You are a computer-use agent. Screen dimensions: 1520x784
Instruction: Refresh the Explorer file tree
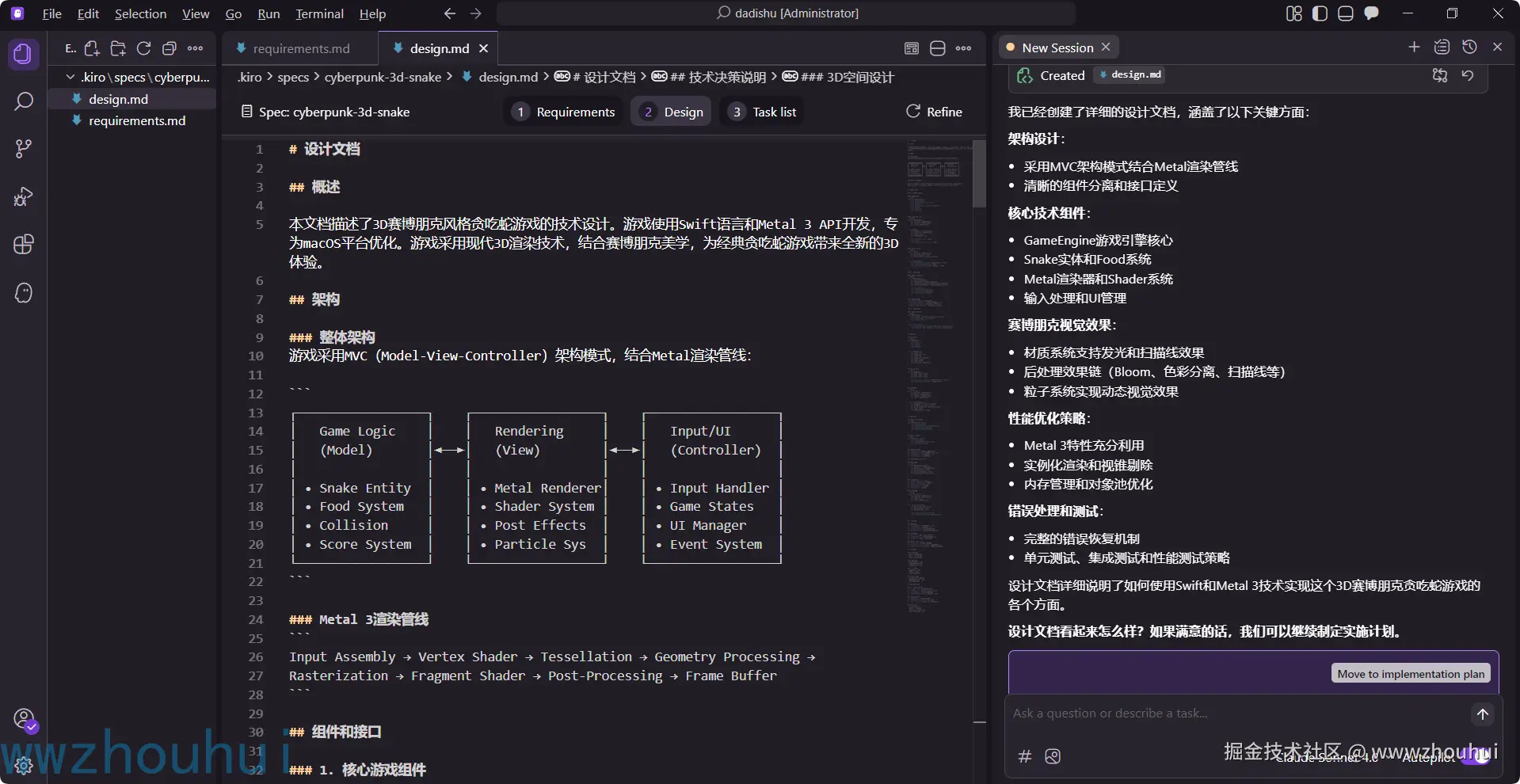(x=143, y=48)
